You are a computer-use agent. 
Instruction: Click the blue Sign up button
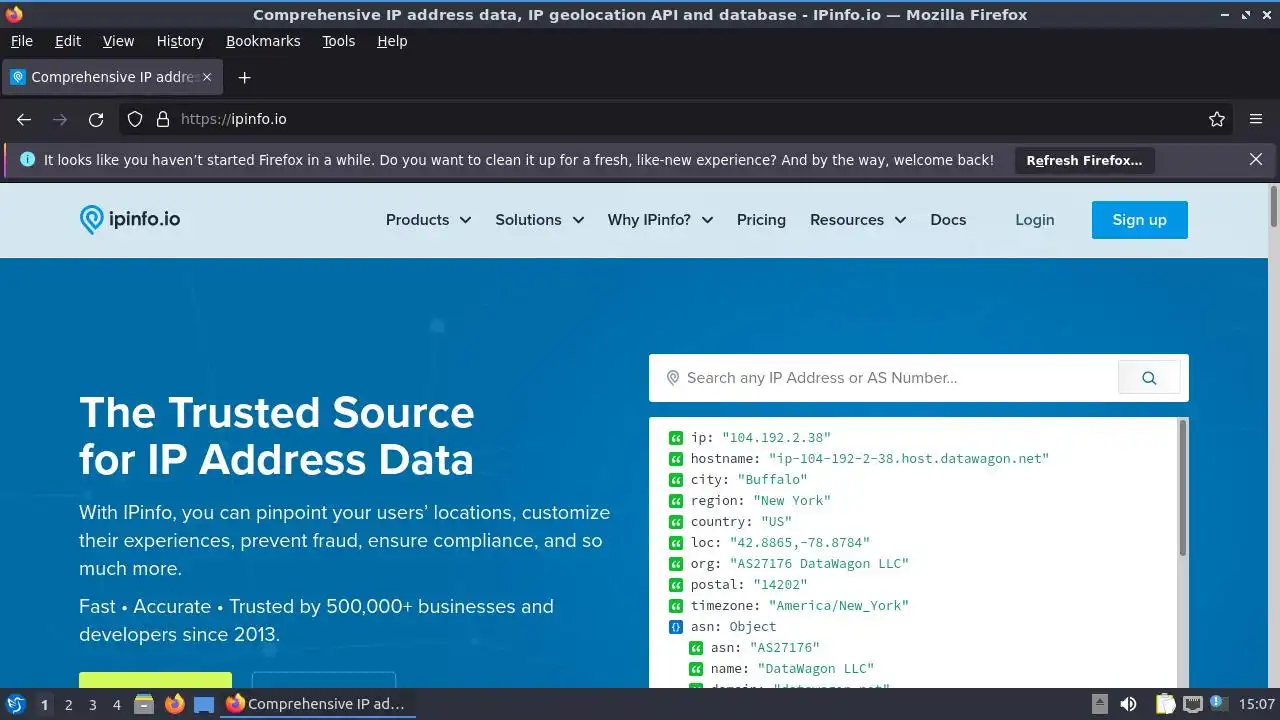click(x=1139, y=220)
